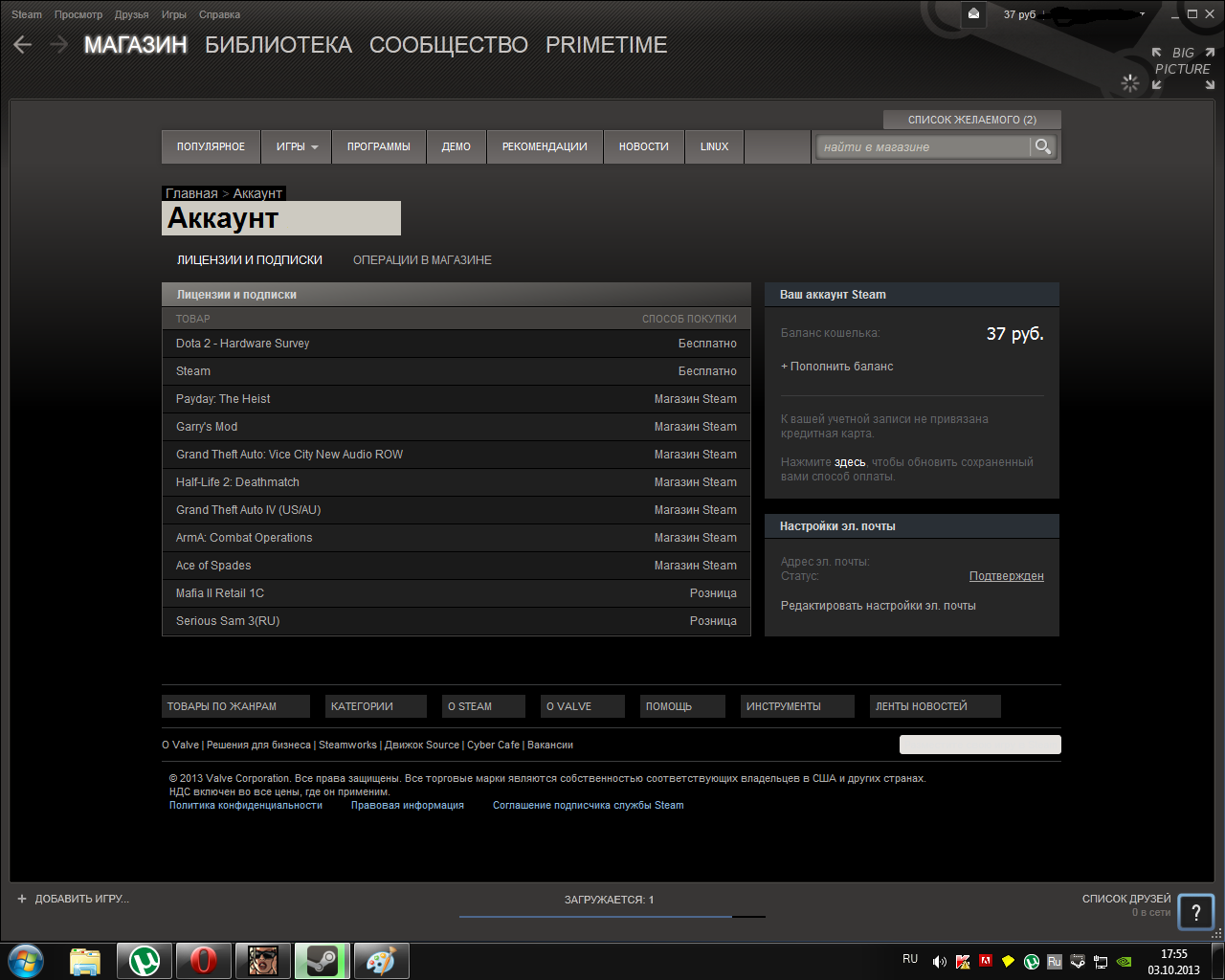Go to the БИБЛИОТЕКА section

278,45
